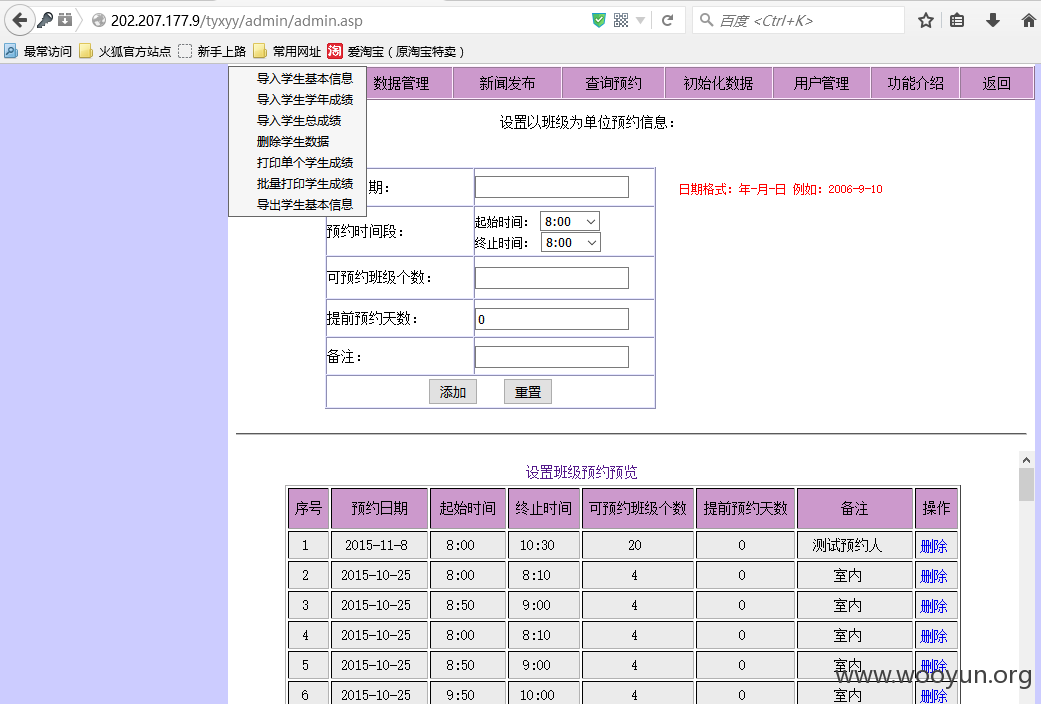Open the 常用网址 bookmark folder
The image size is (1041, 704).
tap(287, 51)
